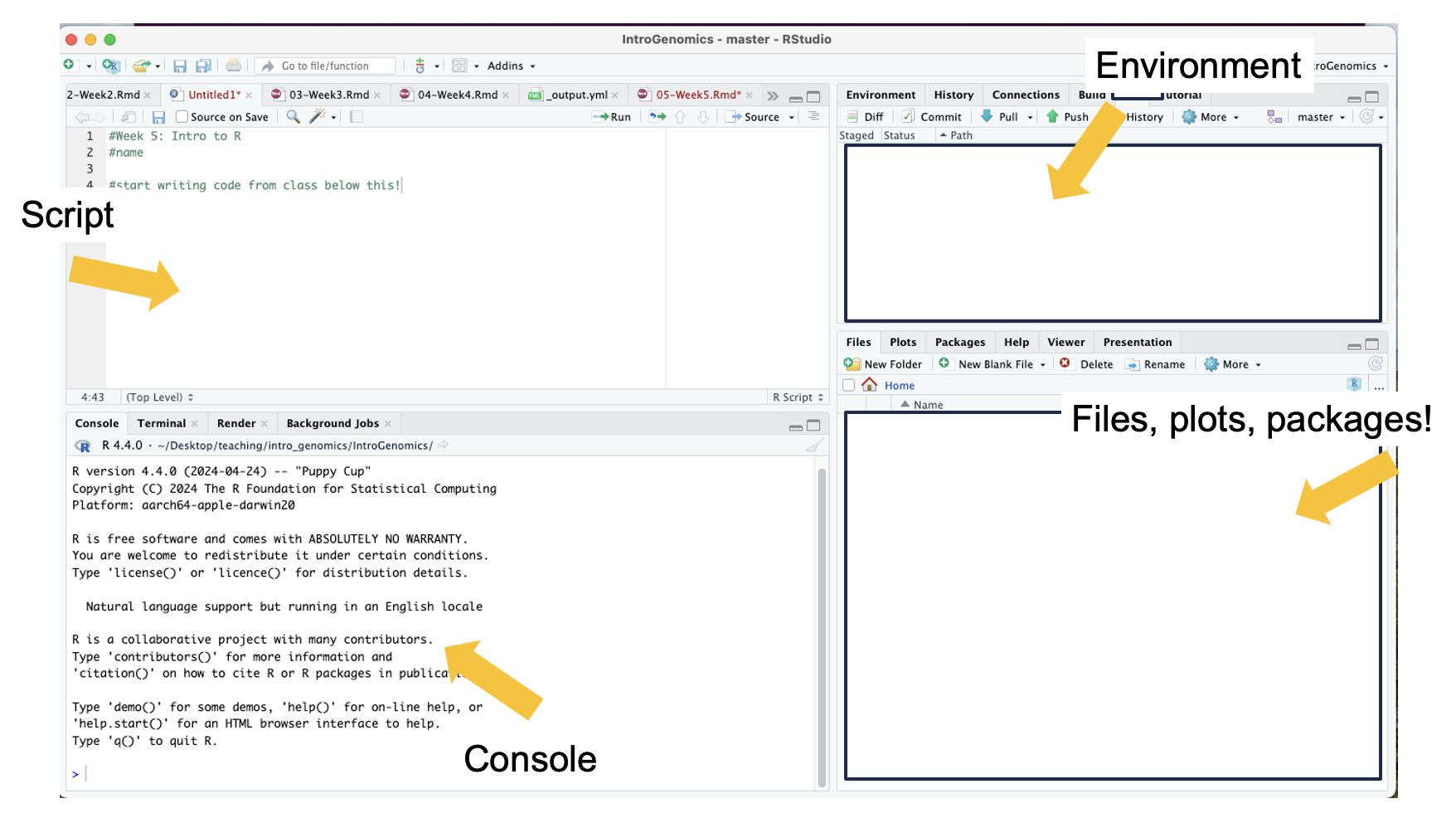Enable Source on Save

tap(182, 117)
